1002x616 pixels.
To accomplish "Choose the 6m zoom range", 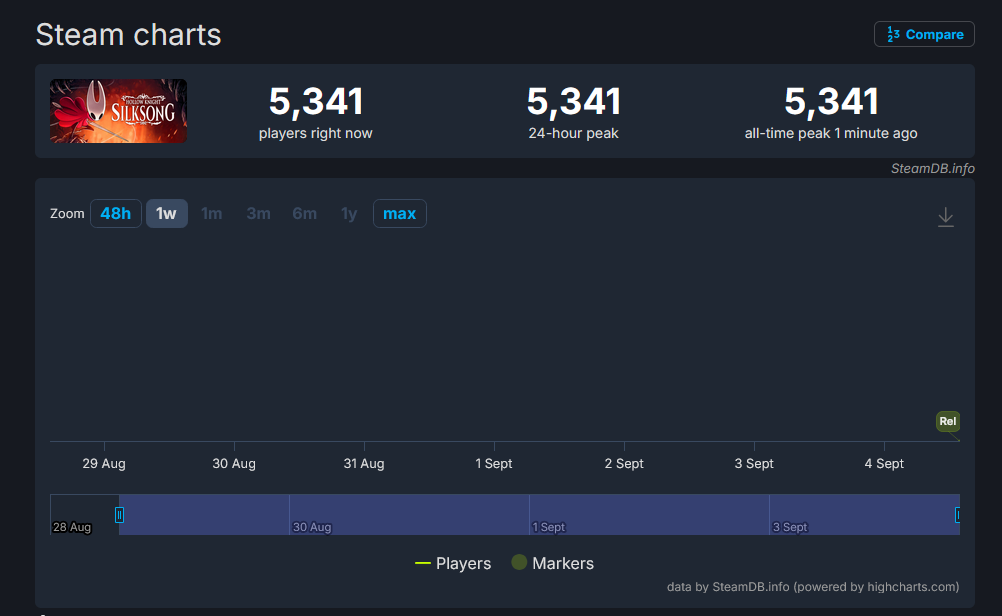I will tap(304, 213).
